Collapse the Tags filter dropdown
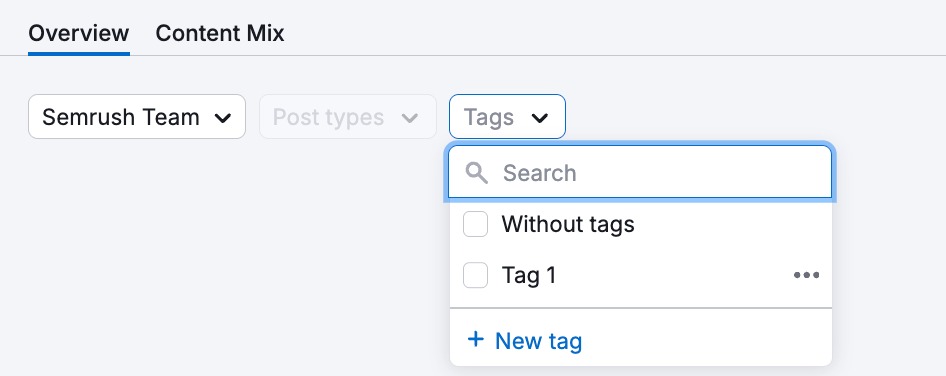 (x=507, y=116)
